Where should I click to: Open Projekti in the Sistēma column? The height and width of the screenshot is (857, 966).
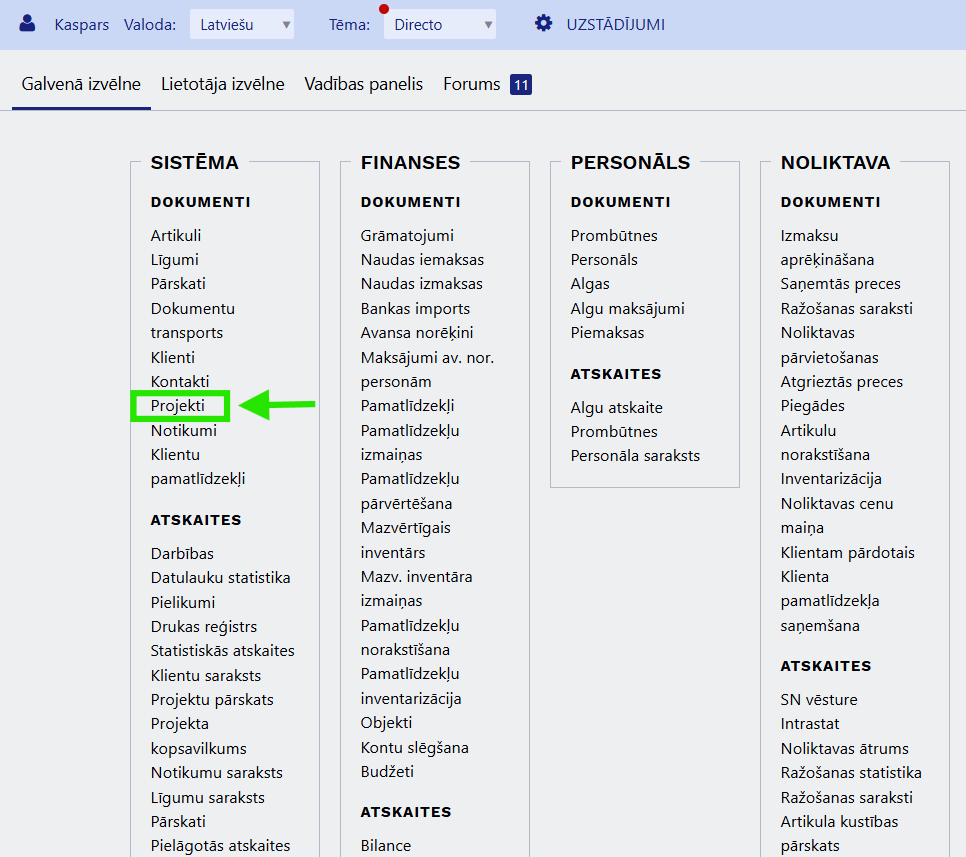[x=178, y=406]
